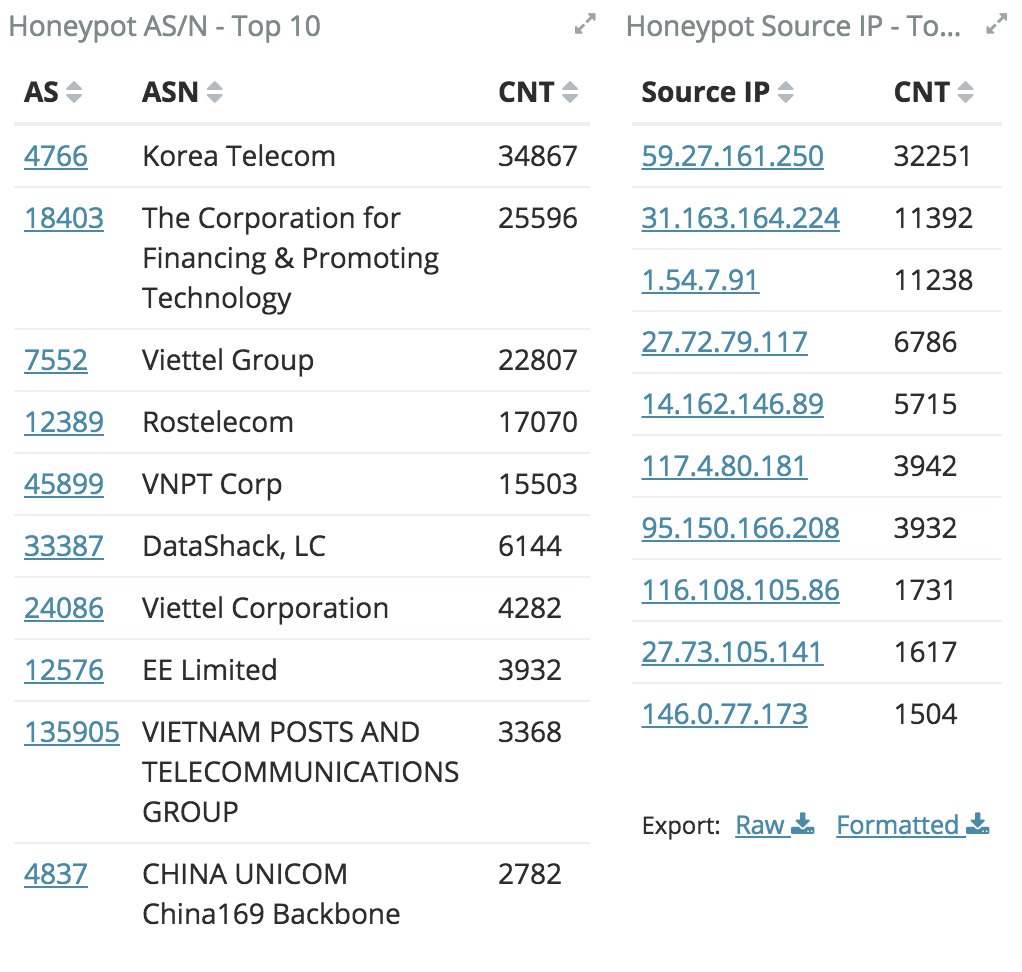The height and width of the screenshot is (972, 1022).
Task: Select count value 22807
Action: tap(538, 361)
